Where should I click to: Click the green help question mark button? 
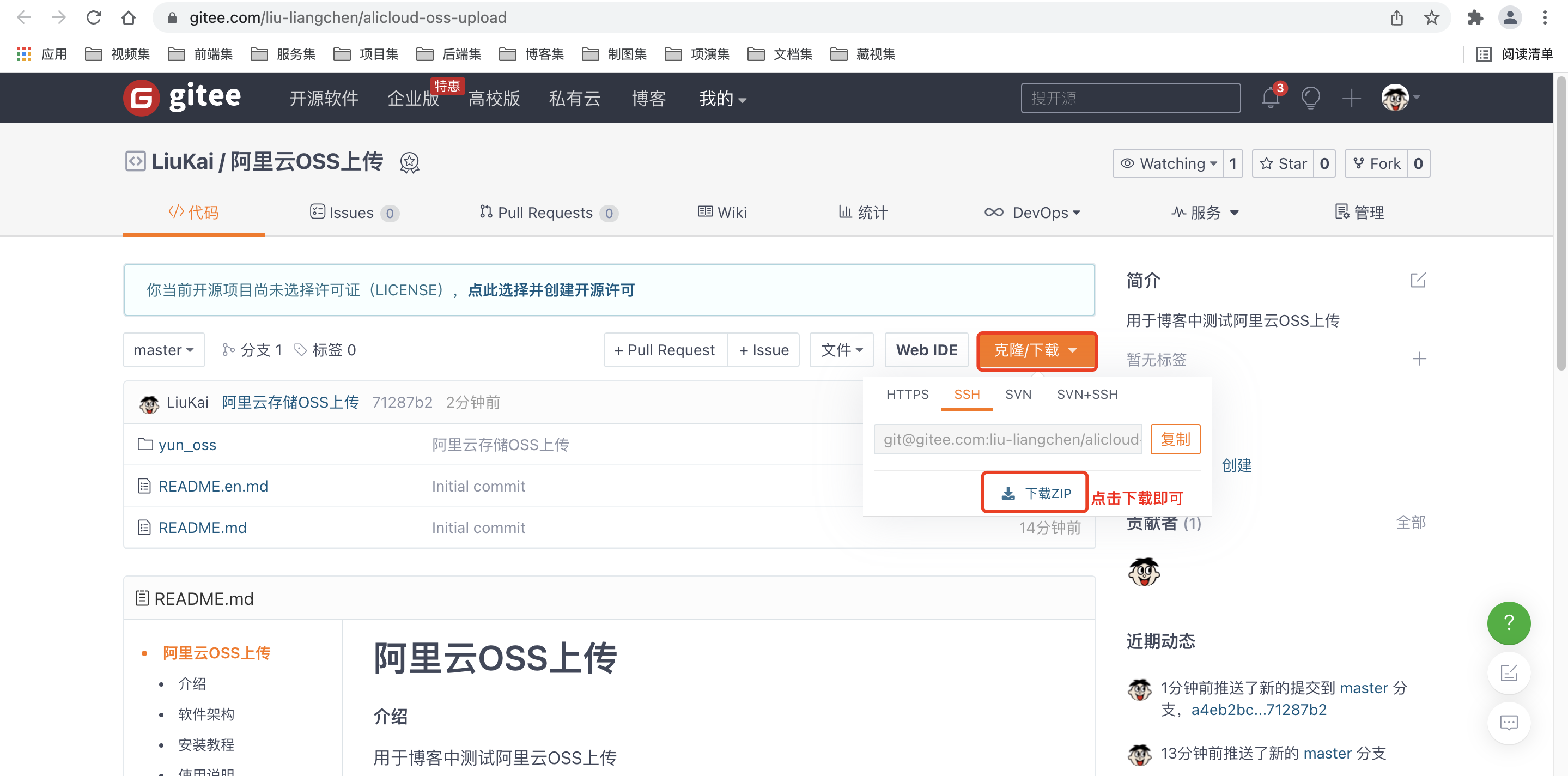(x=1509, y=623)
